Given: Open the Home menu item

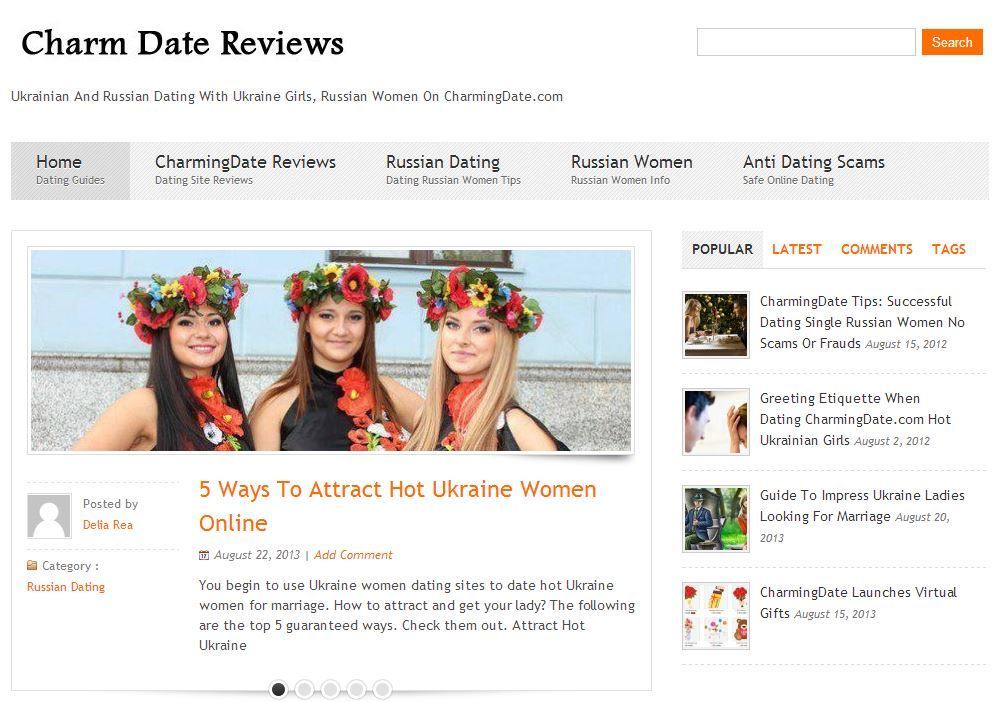Looking at the screenshot, I should (x=70, y=170).
